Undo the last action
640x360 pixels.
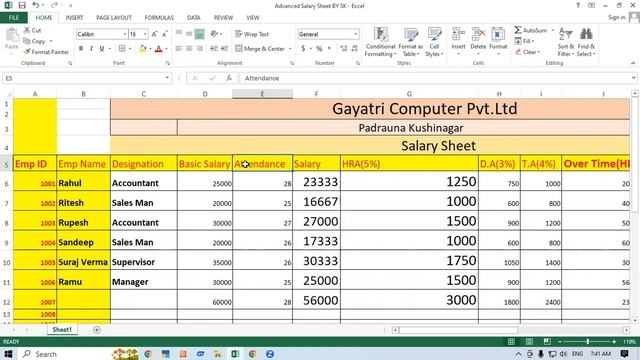[x=36, y=5]
